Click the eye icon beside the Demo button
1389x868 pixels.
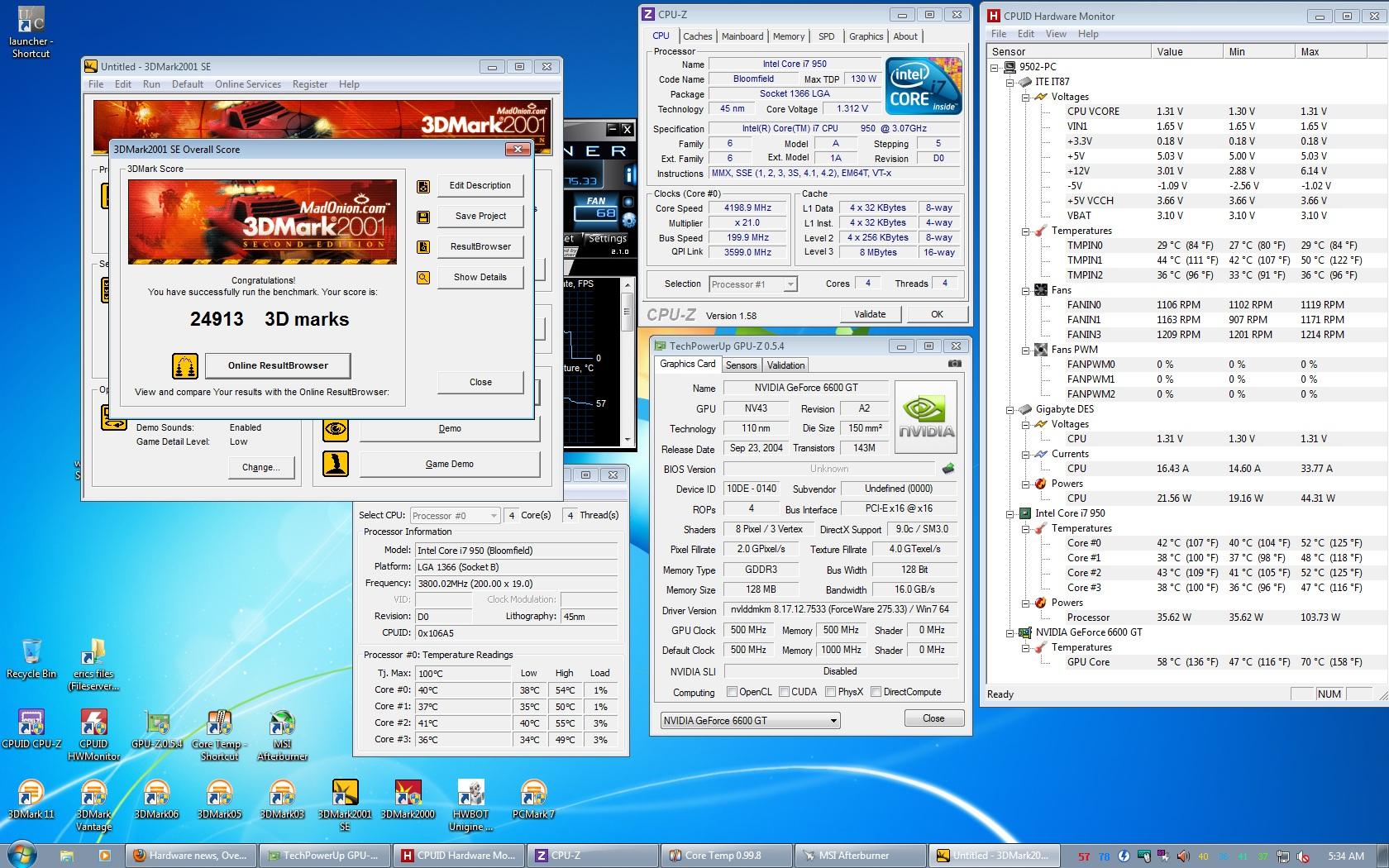[x=336, y=429]
